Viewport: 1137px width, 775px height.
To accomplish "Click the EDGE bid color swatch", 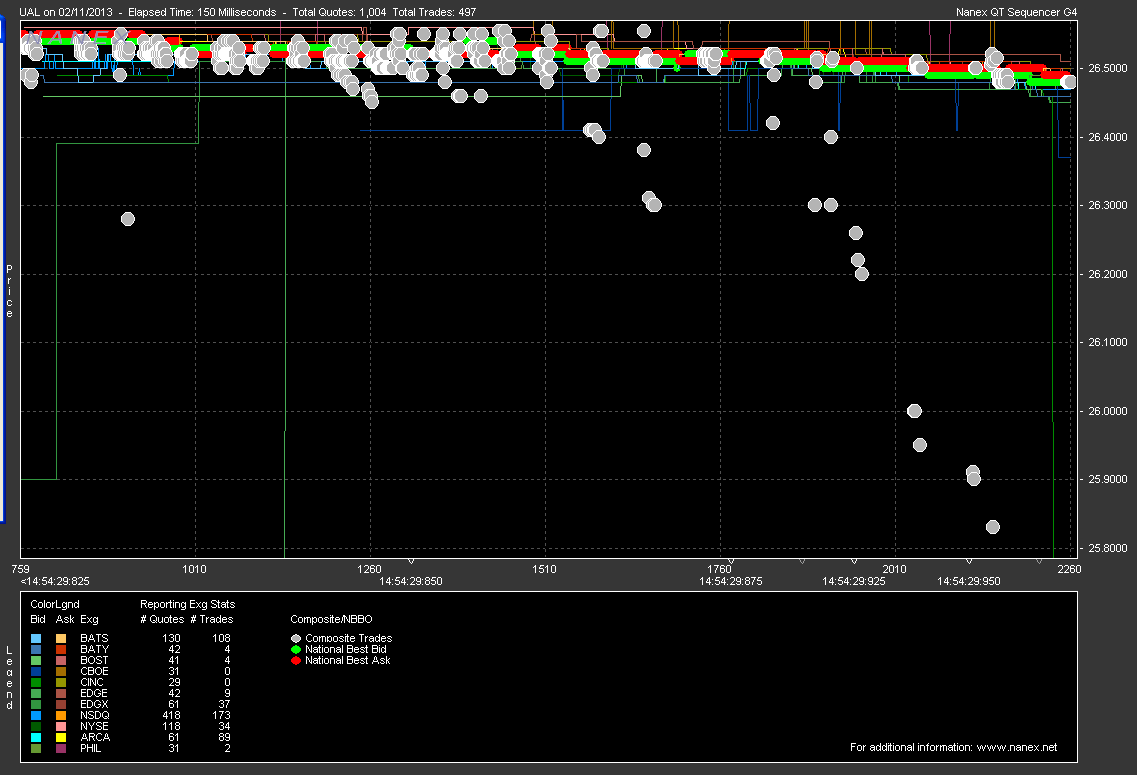I will pyautogui.click(x=36, y=693).
